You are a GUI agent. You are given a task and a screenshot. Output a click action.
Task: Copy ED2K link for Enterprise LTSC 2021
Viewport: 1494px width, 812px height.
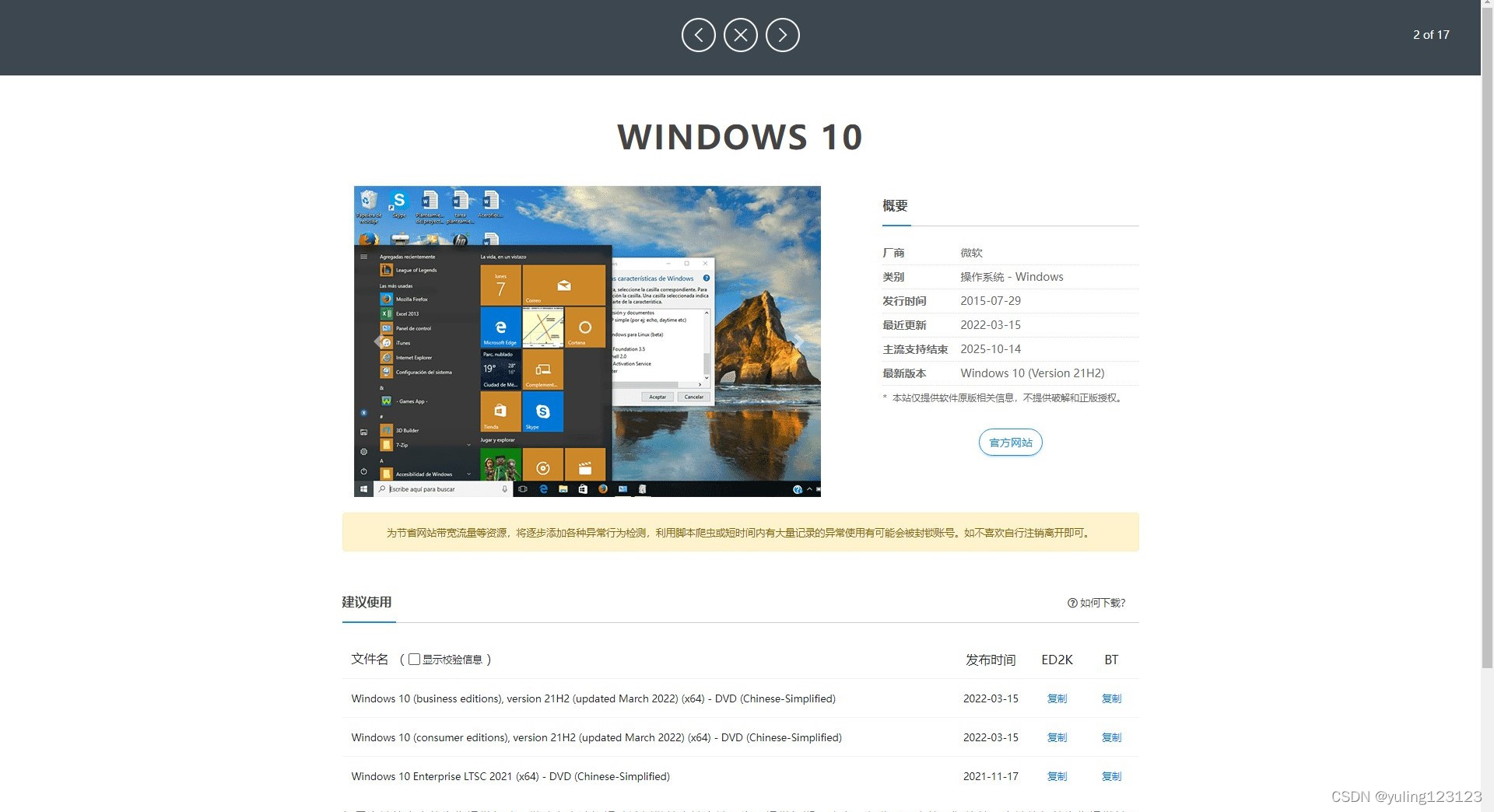pos(1057,776)
